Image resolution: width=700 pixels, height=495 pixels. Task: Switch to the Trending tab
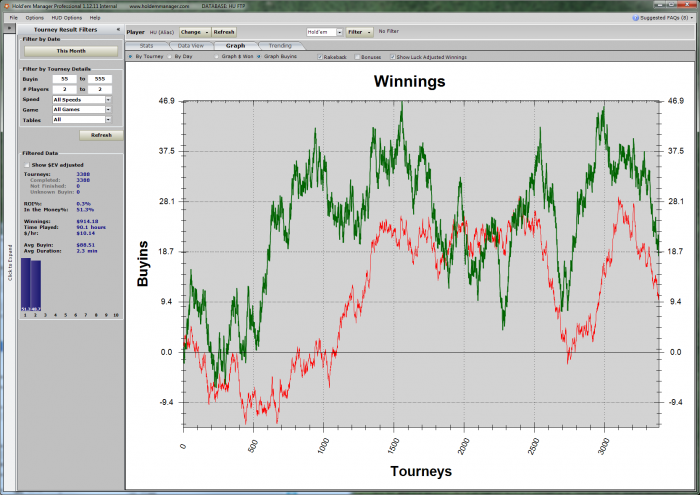click(280, 46)
